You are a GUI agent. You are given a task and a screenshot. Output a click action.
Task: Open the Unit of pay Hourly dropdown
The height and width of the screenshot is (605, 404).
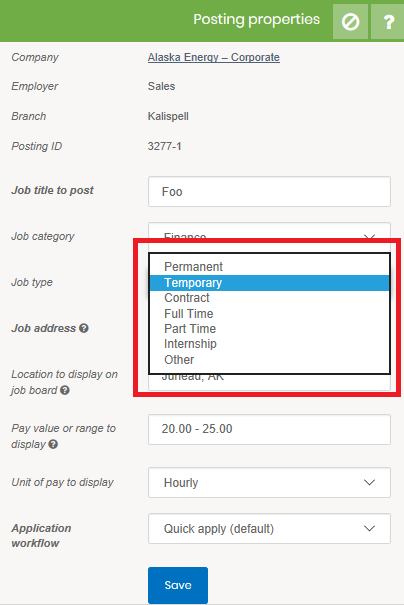[269, 483]
